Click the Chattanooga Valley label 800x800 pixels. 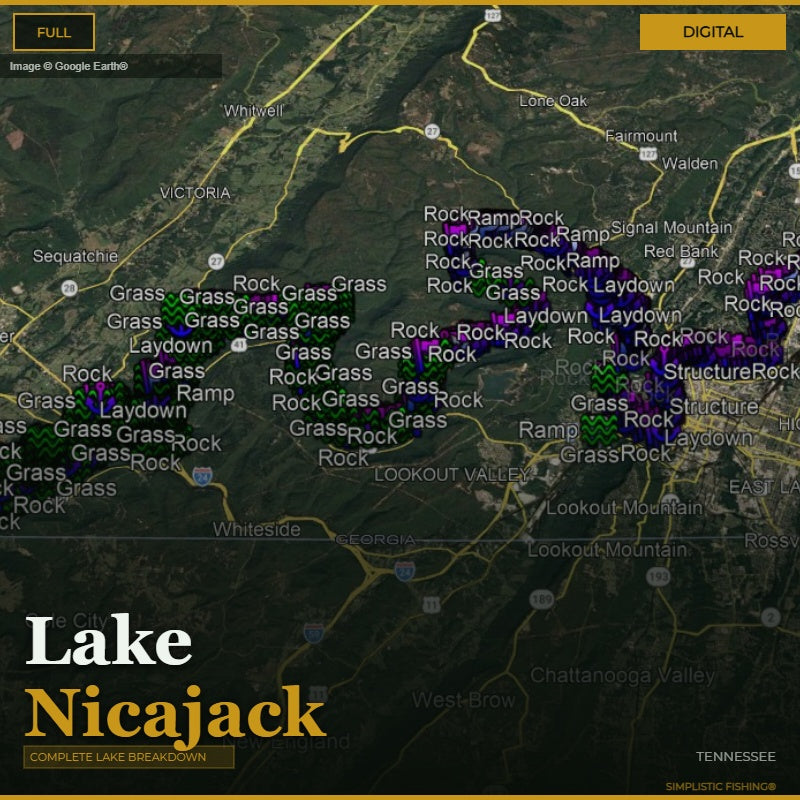point(622,676)
